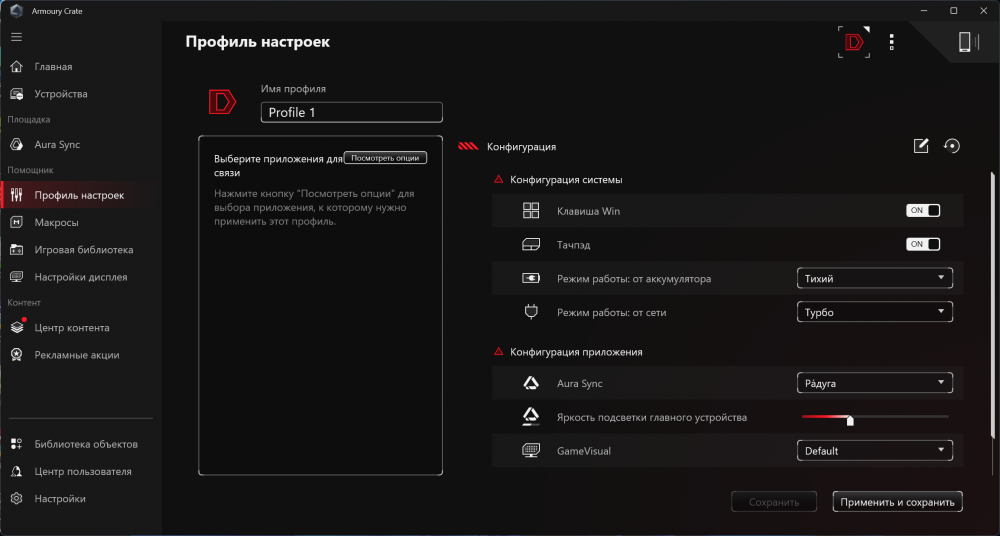Click the hamburger menu icon in sidebar
Image resolution: width=1000 pixels, height=536 pixels.
(16, 37)
